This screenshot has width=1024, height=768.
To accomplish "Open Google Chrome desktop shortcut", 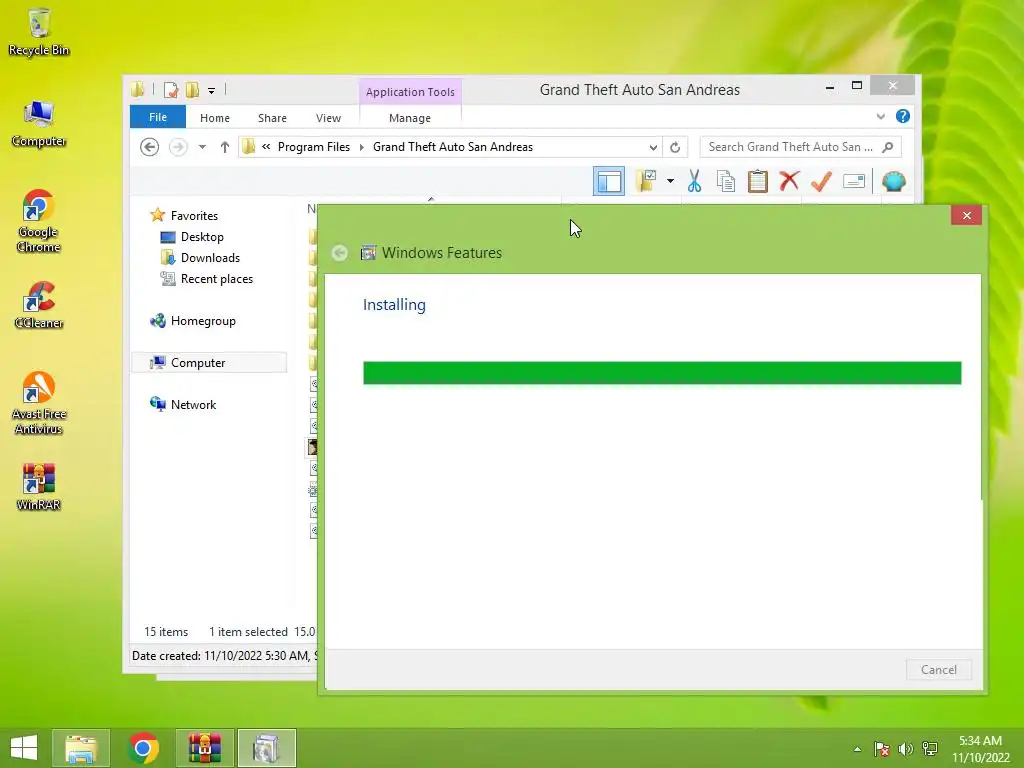I will click(x=39, y=221).
